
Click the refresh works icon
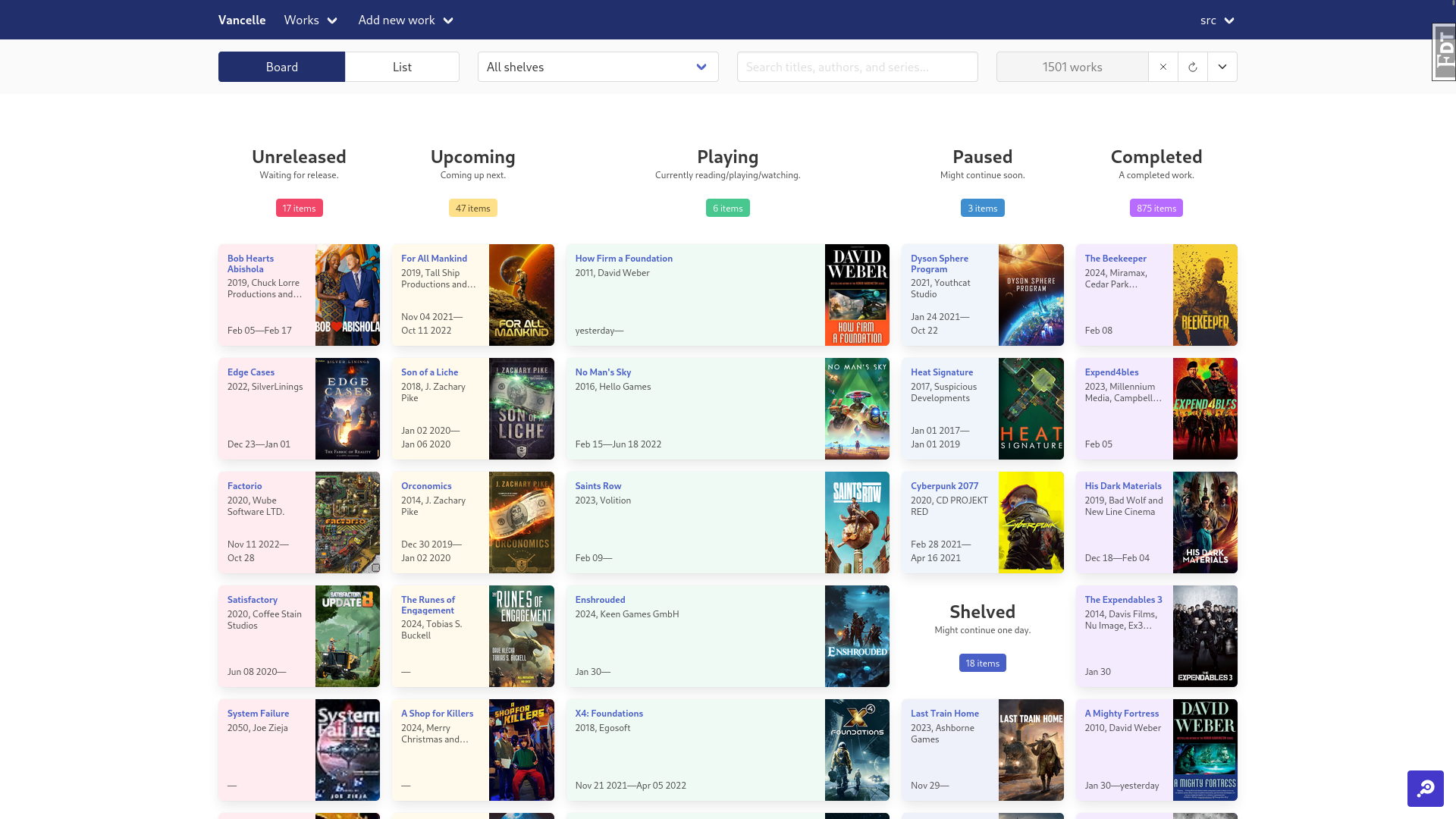point(1192,67)
